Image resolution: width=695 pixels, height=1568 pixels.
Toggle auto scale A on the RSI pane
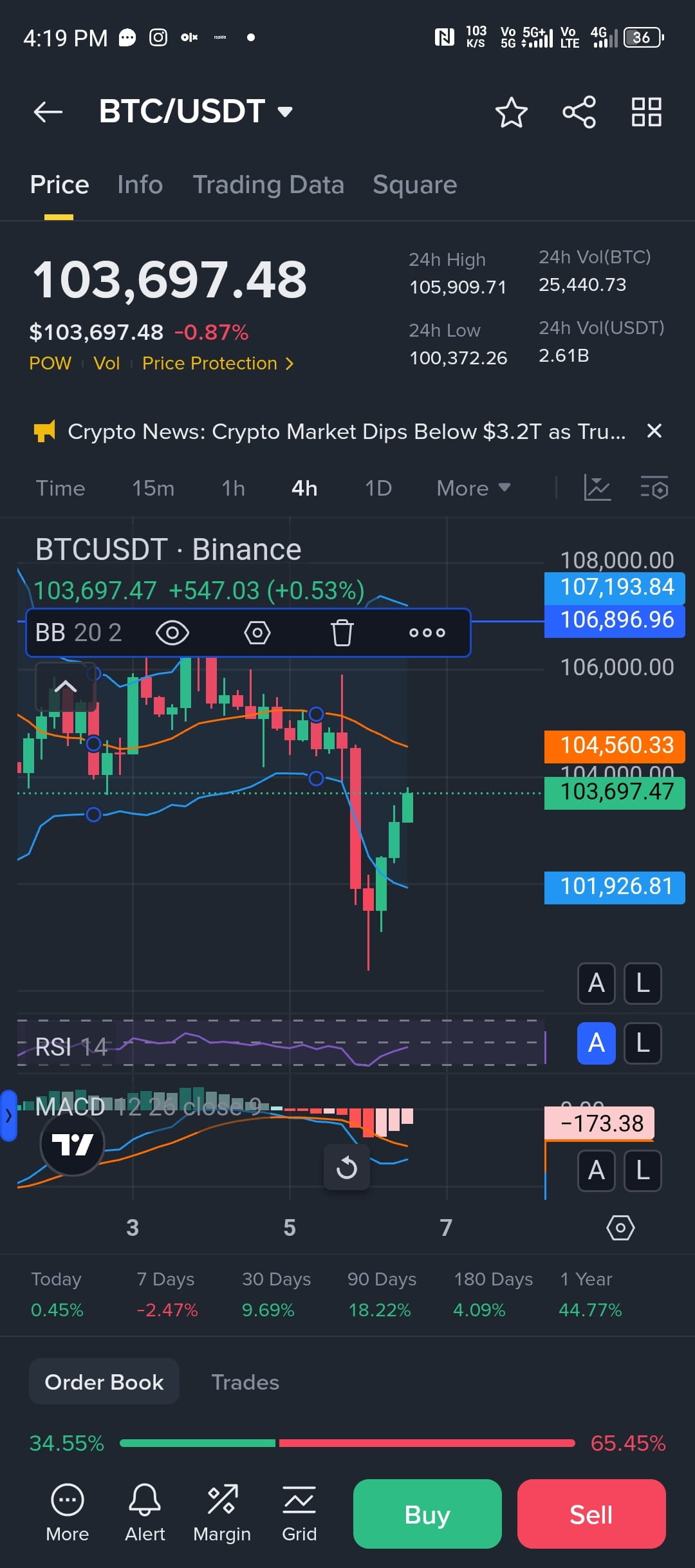[597, 1043]
